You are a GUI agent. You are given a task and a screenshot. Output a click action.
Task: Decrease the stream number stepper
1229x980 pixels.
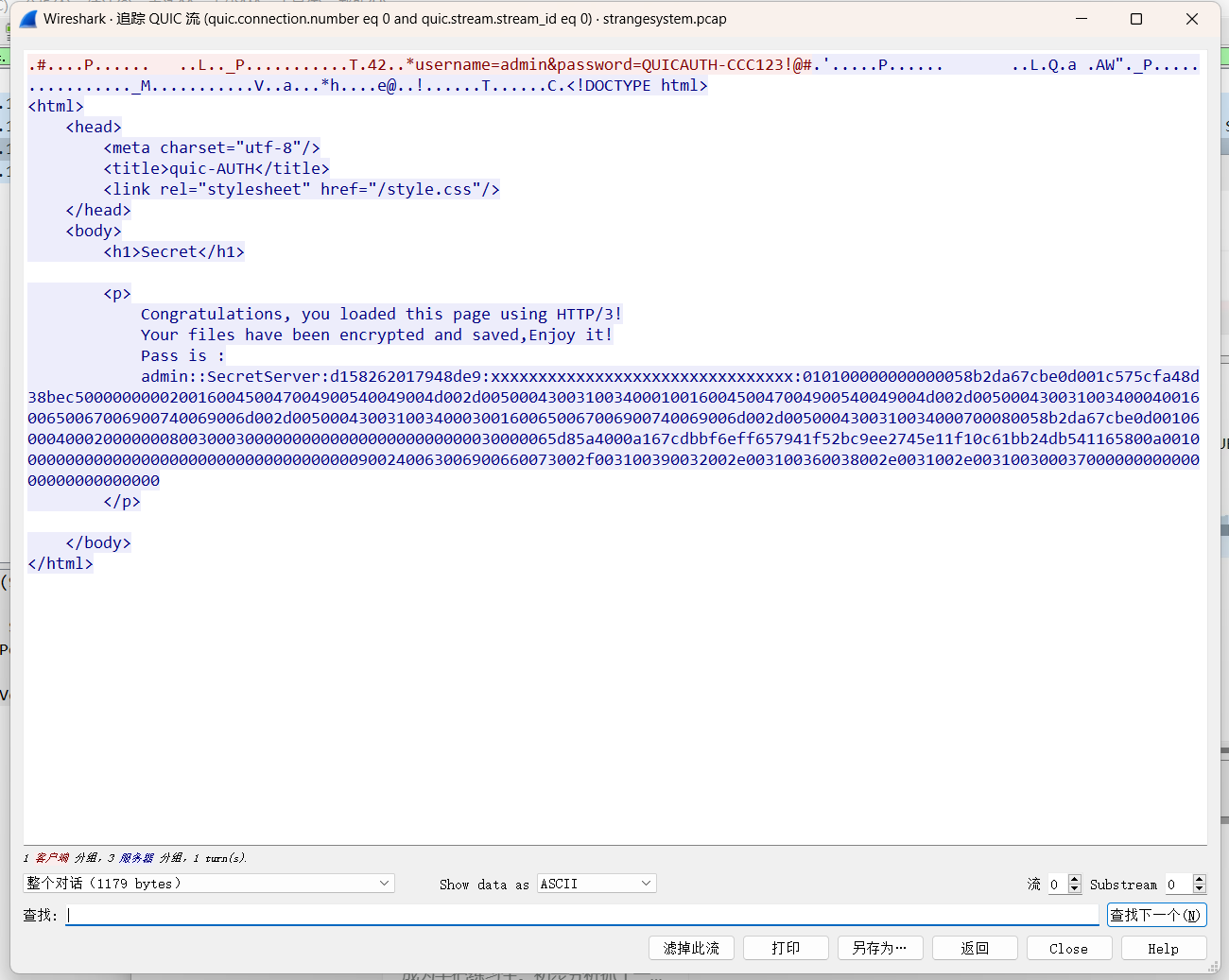pos(1074,888)
